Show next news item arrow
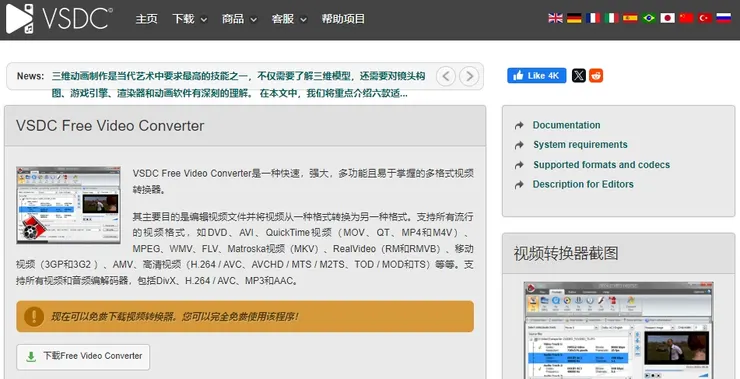The height and width of the screenshot is (379, 740). pos(469,76)
